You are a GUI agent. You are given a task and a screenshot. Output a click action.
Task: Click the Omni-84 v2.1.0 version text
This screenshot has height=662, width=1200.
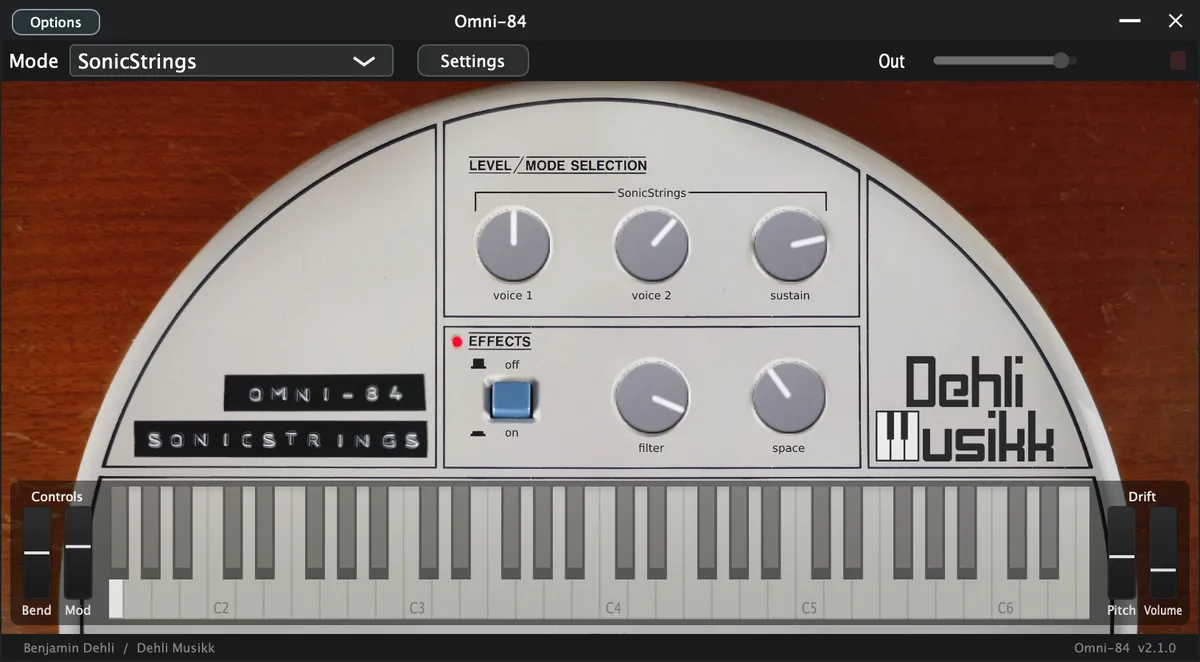[1125, 648]
